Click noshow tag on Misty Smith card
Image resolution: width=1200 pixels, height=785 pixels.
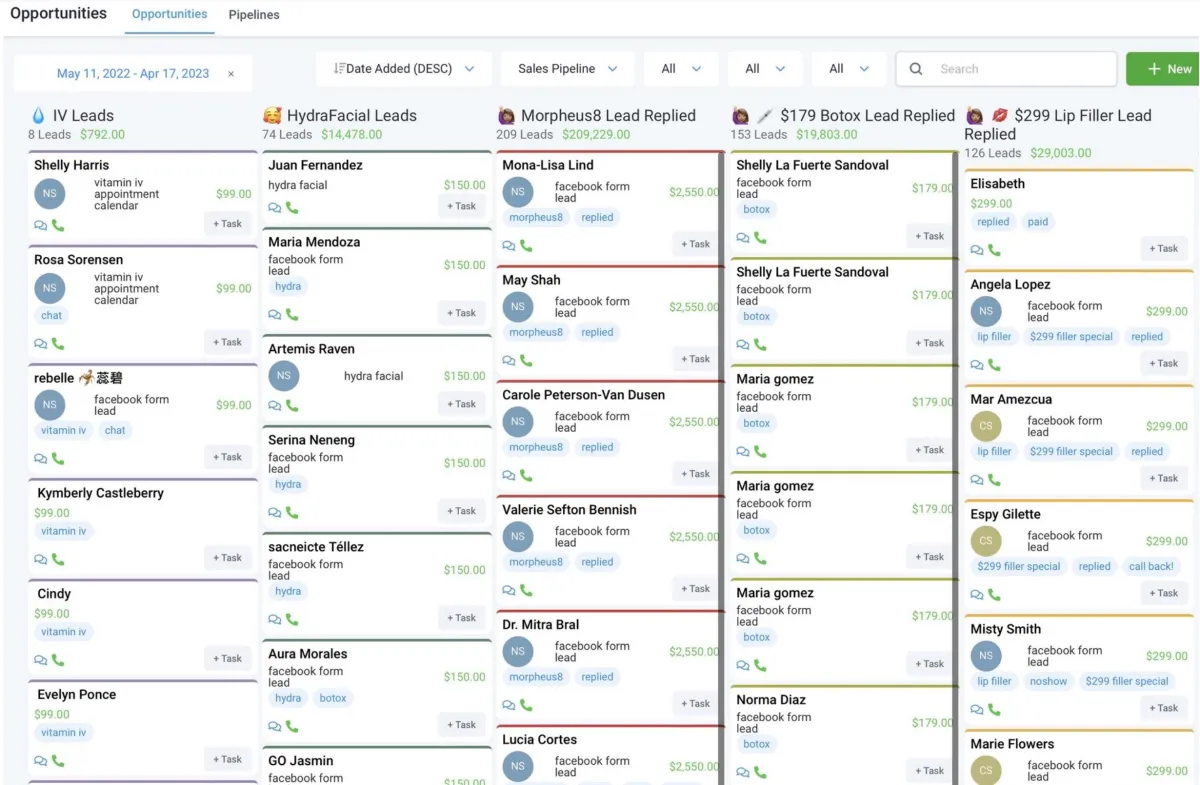[x=1048, y=681]
